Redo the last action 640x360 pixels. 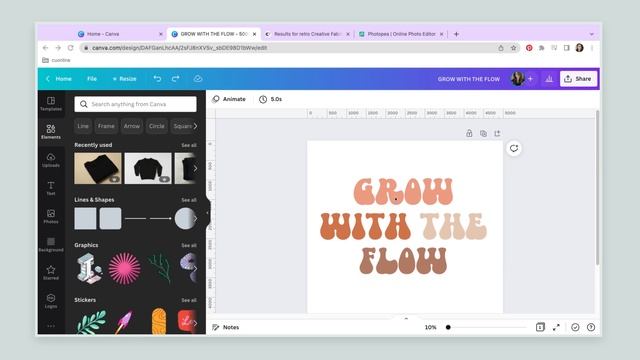coord(176,79)
